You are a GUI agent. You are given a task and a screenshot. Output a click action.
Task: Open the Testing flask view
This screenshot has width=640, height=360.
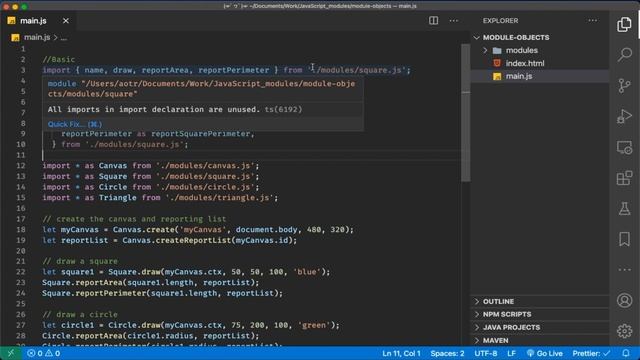click(624, 209)
